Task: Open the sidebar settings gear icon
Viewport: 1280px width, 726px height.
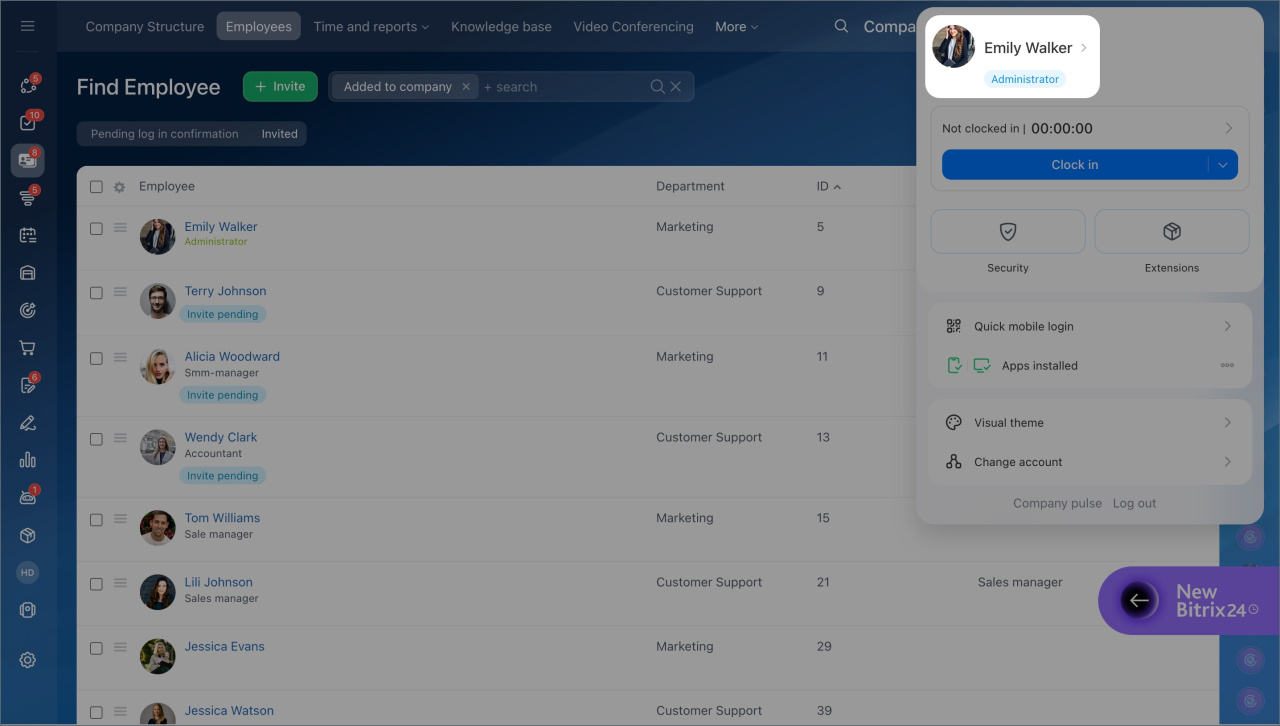Action: (x=28, y=660)
